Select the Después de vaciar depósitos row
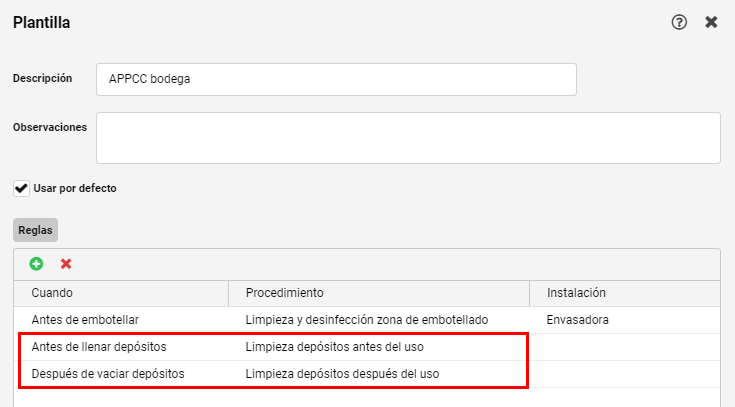This screenshot has width=735, height=407. tap(367, 374)
